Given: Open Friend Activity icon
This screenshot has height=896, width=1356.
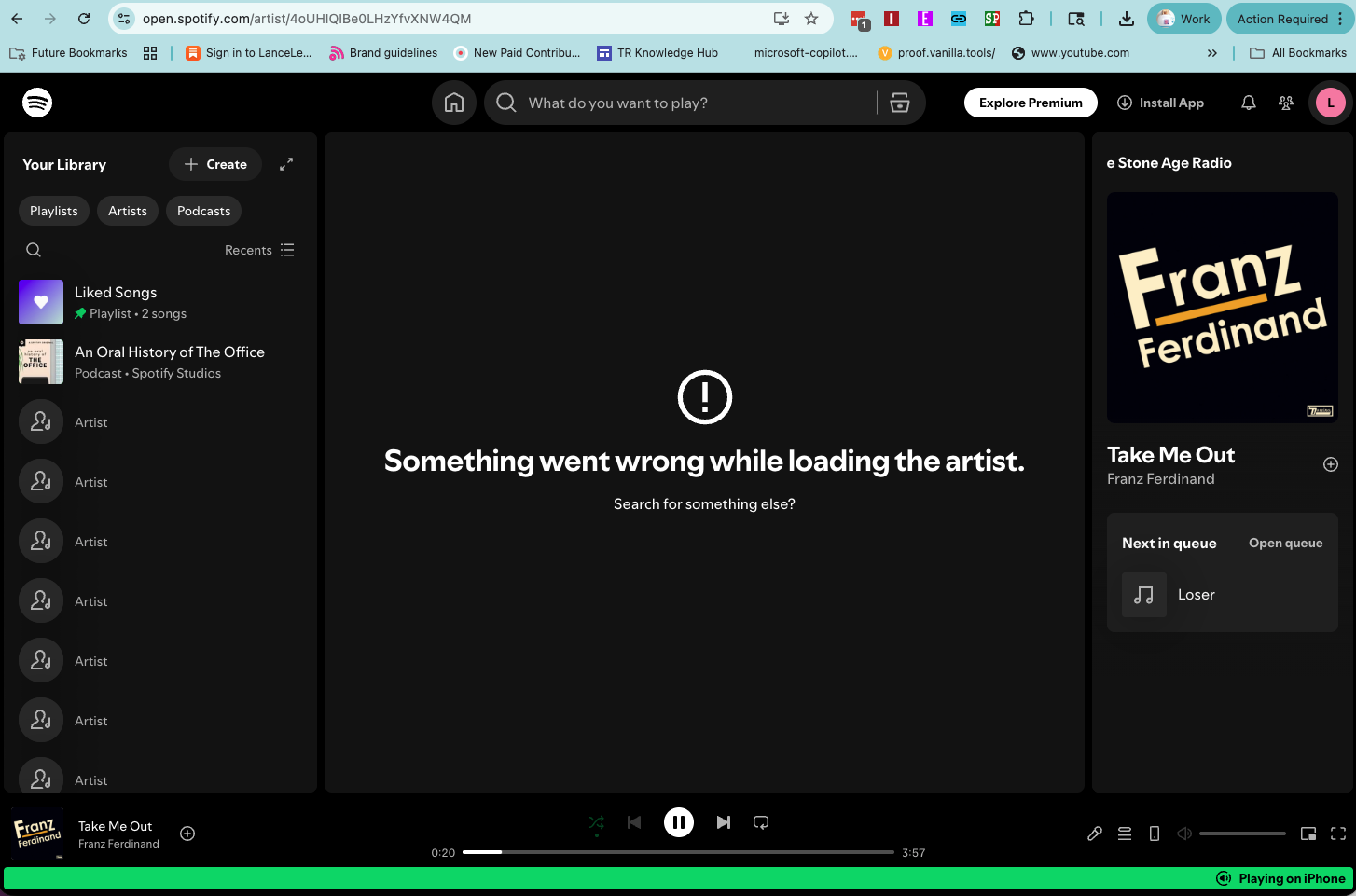Looking at the screenshot, I should [1286, 103].
